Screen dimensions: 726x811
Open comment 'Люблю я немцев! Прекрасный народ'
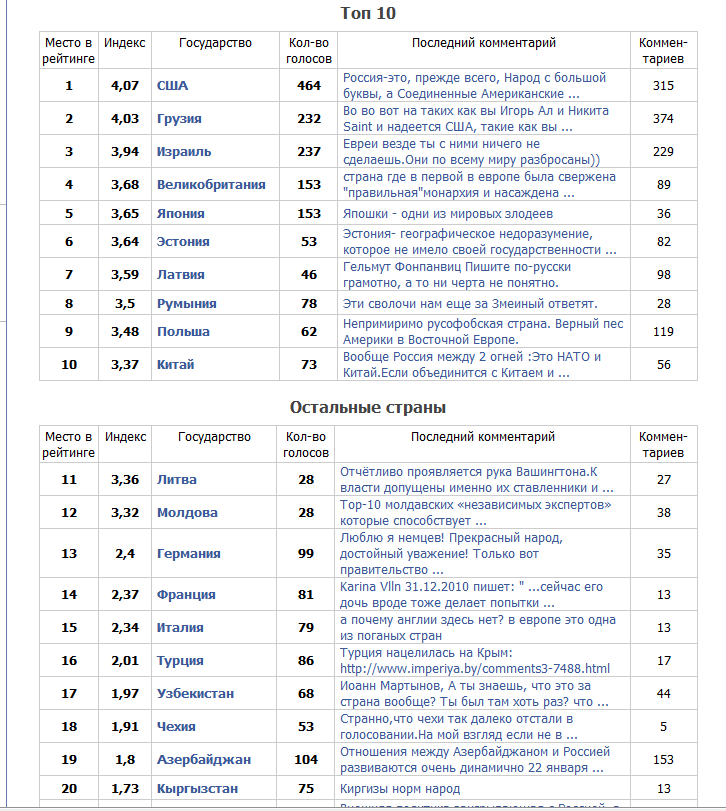(451, 554)
